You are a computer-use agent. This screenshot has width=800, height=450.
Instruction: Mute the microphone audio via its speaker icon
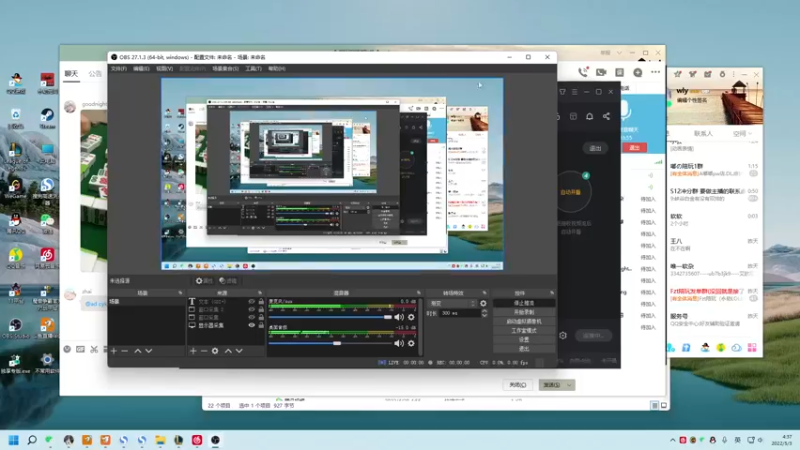tap(399, 317)
